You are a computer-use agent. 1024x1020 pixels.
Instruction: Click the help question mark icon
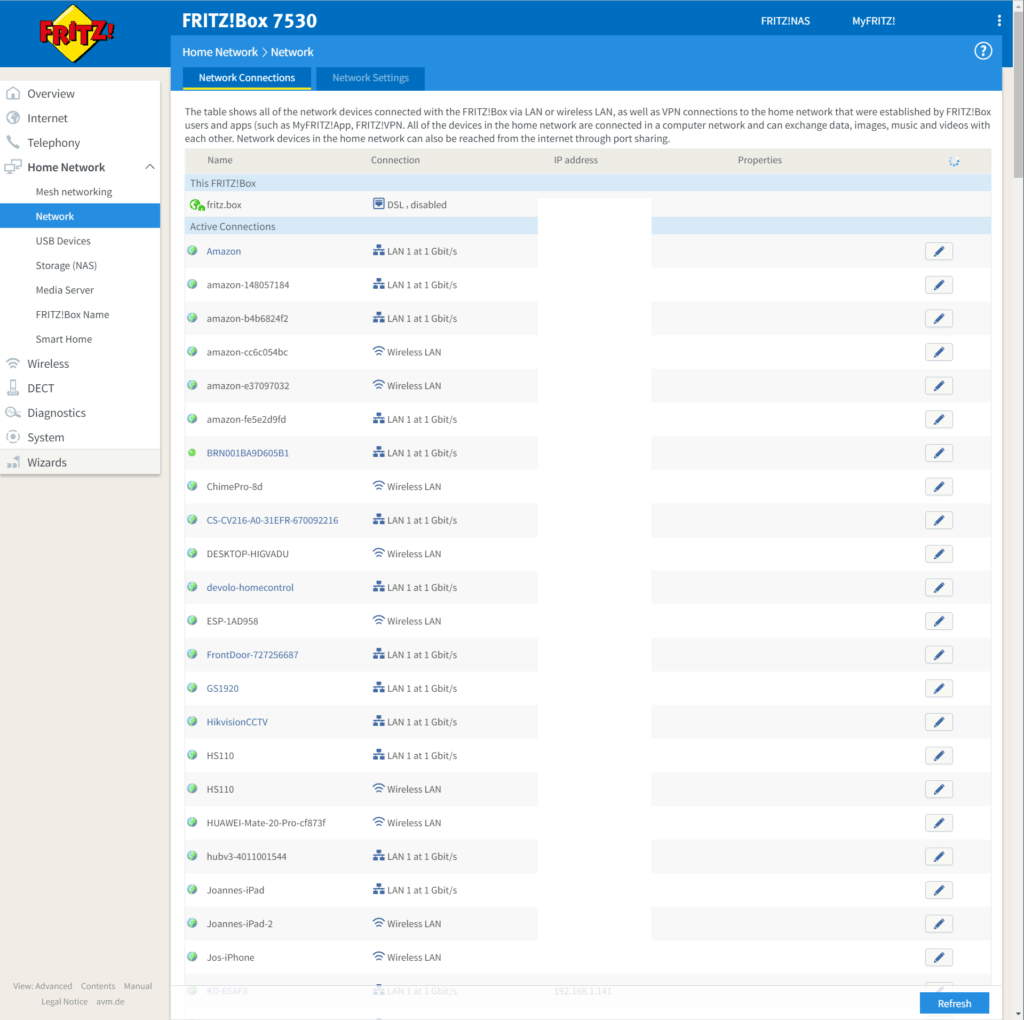pyautogui.click(x=982, y=51)
